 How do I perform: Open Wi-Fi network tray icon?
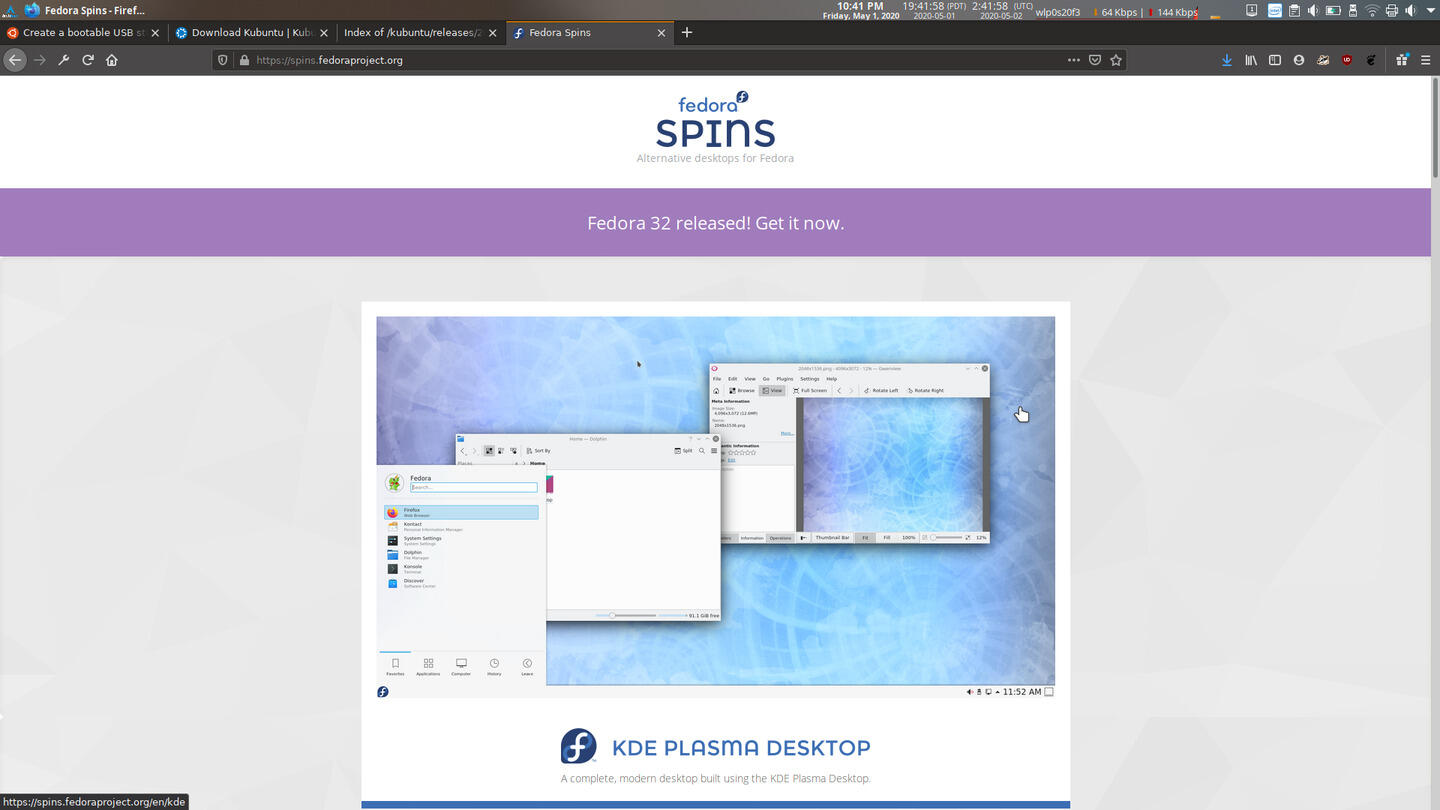[x=1372, y=11]
